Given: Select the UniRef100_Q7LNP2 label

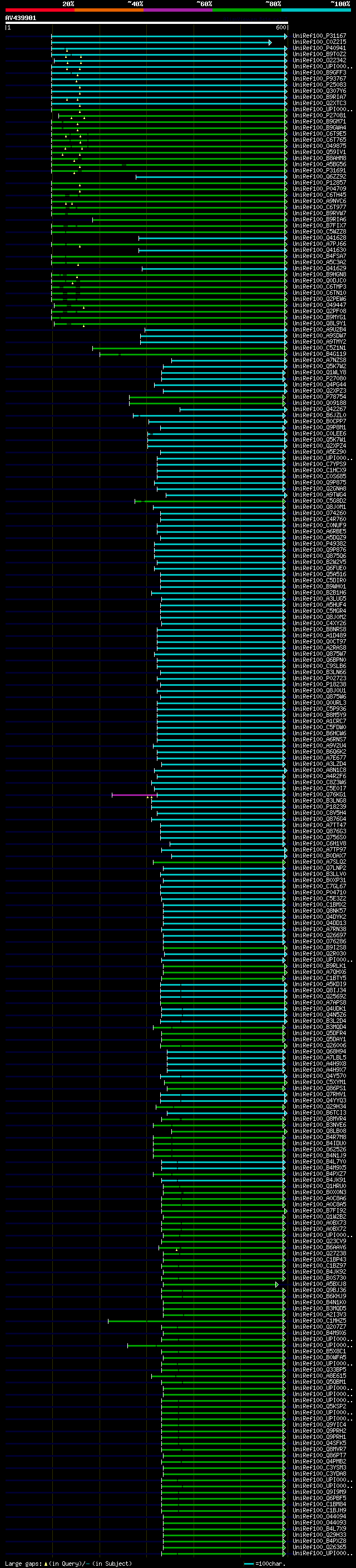Looking at the screenshot, I should click(x=319, y=868).
